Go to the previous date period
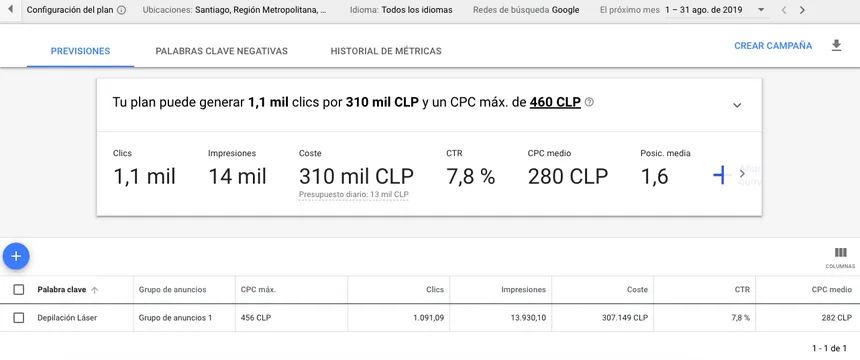This screenshot has width=860, height=360. point(784,10)
